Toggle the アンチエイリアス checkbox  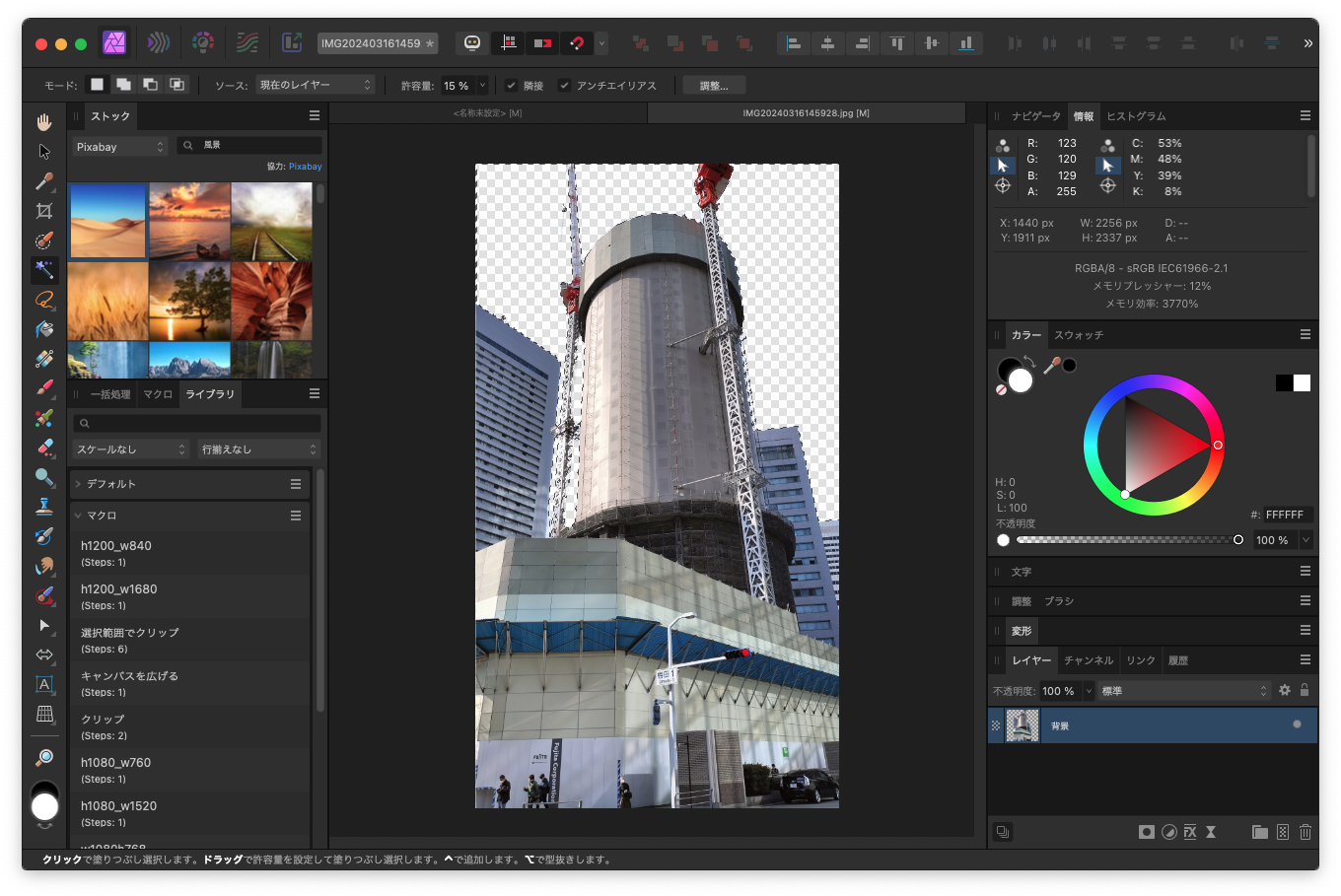click(x=564, y=86)
